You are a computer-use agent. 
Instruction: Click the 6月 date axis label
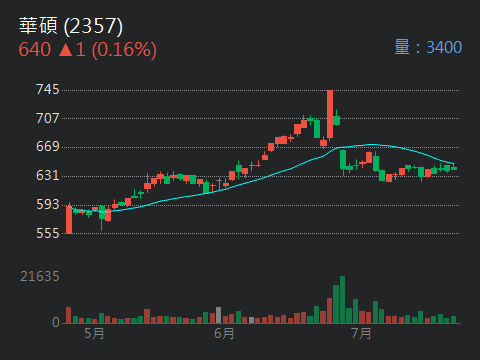point(224,334)
